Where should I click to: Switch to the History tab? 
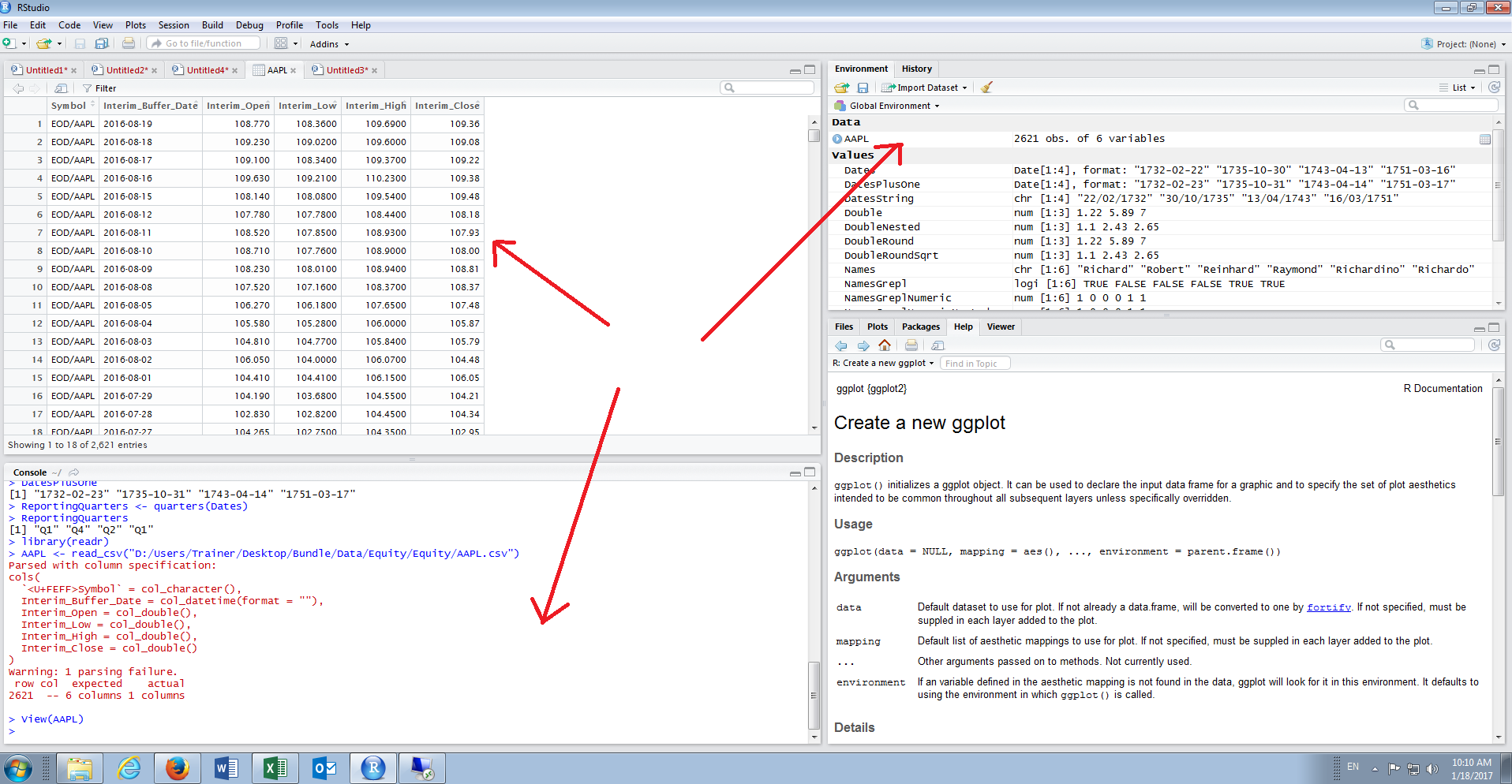[x=916, y=69]
